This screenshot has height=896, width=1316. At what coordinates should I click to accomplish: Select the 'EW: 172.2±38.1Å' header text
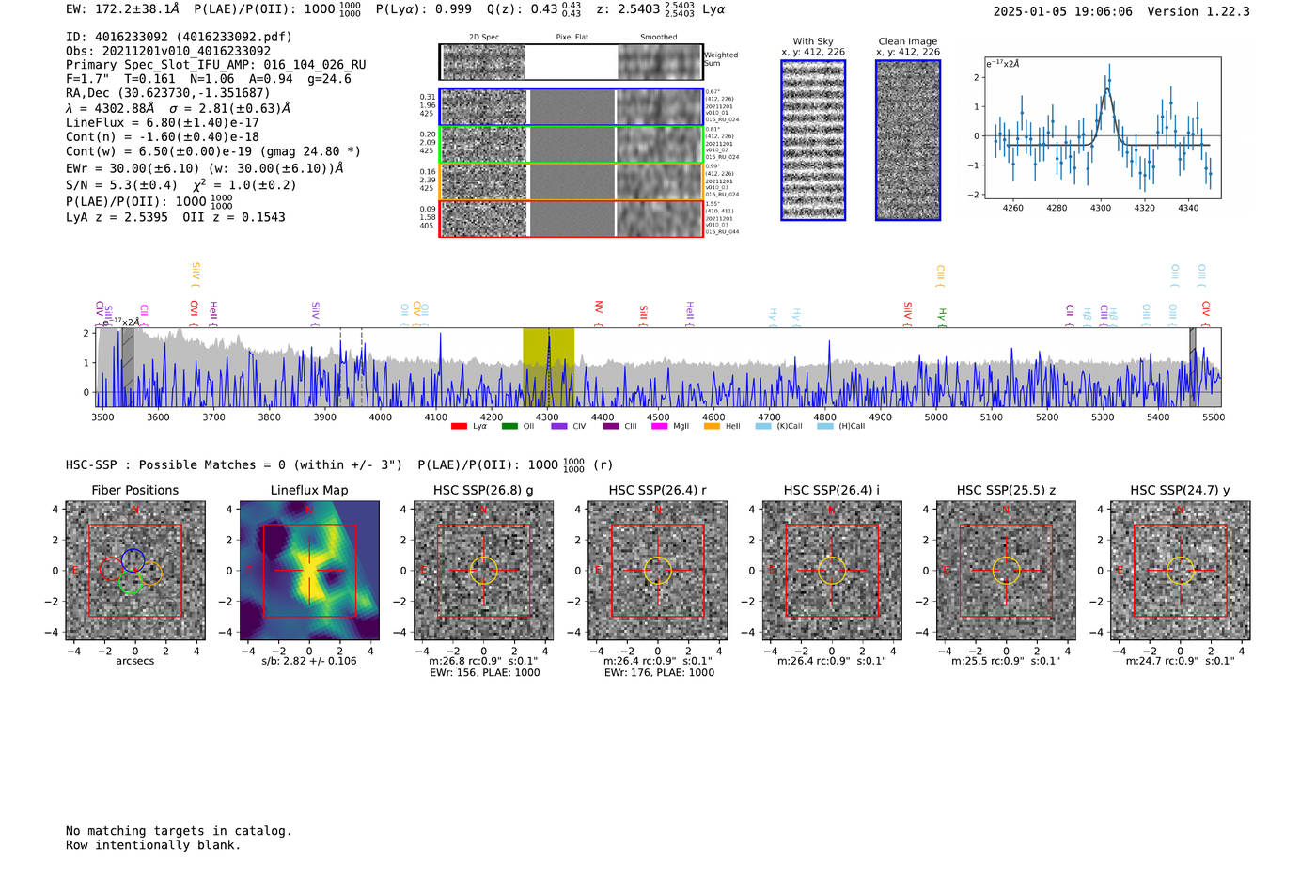(x=122, y=9)
